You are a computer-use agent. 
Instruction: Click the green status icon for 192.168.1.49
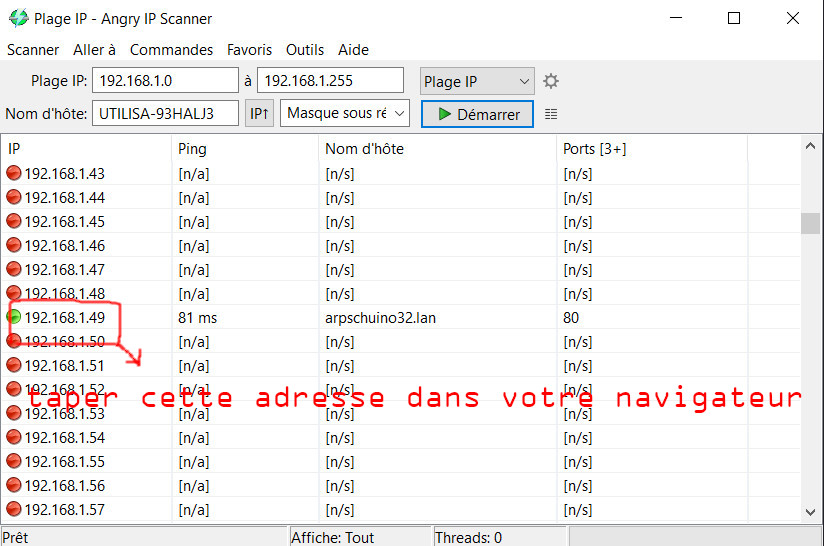tap(14, 317)
